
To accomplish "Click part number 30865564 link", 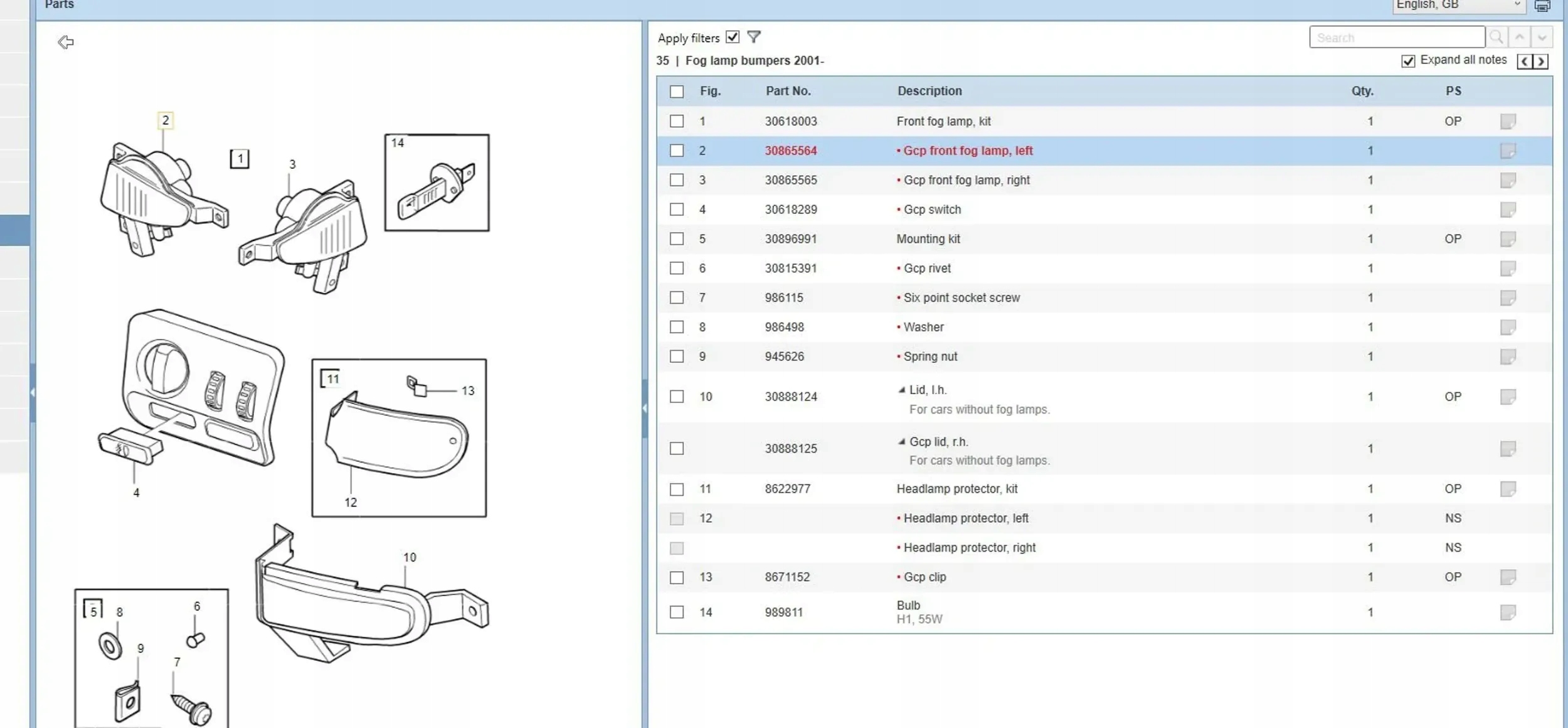I will pyautogui.click(x=791, y=151).
